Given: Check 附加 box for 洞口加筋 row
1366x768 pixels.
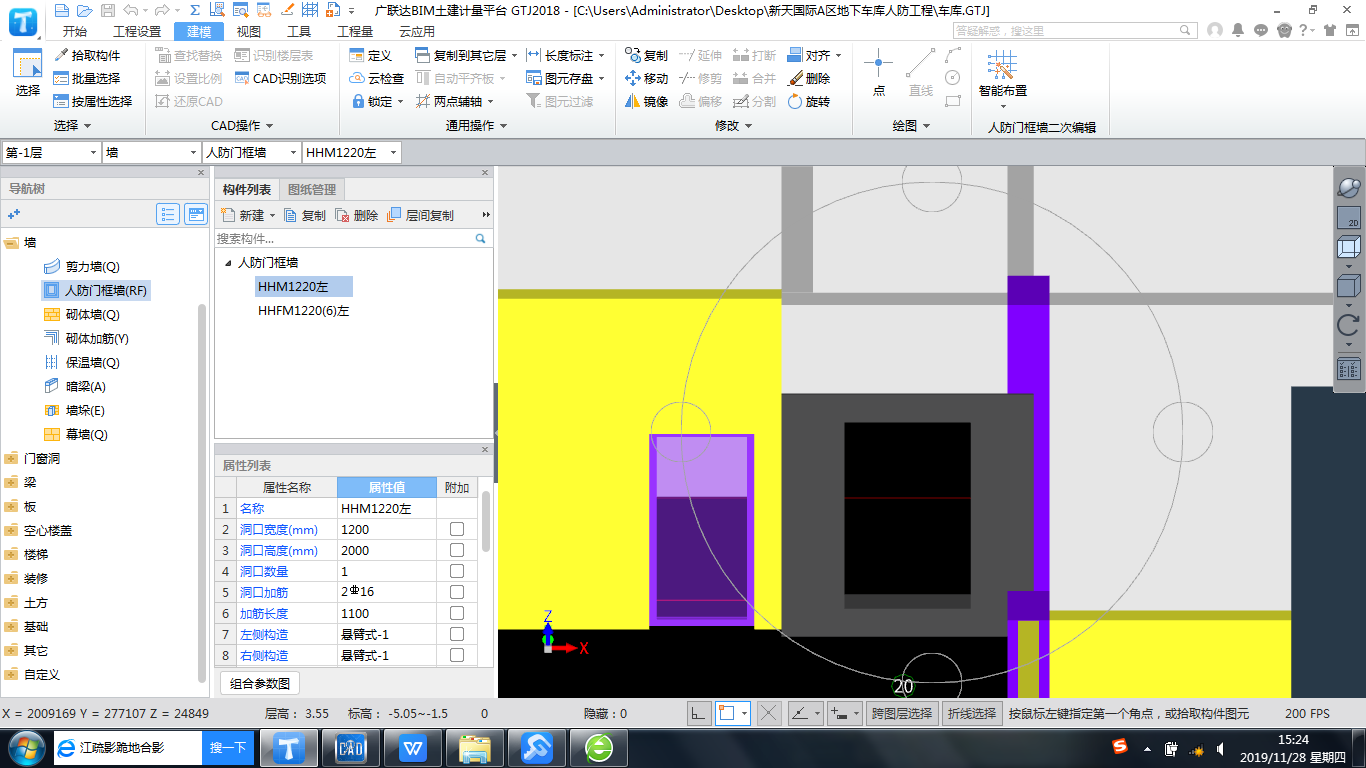Looking at the screenshot, I should (457, 592).
